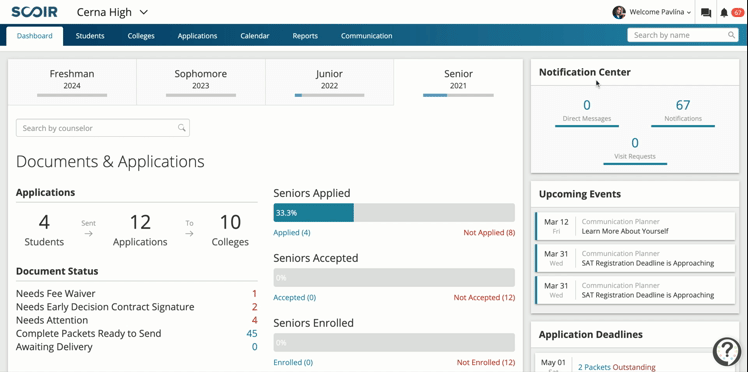Image resolution: width=748 pixels, height=372 pixels.
Task: Open the Welcome Pavlina user menu
Action: (660, 12)
